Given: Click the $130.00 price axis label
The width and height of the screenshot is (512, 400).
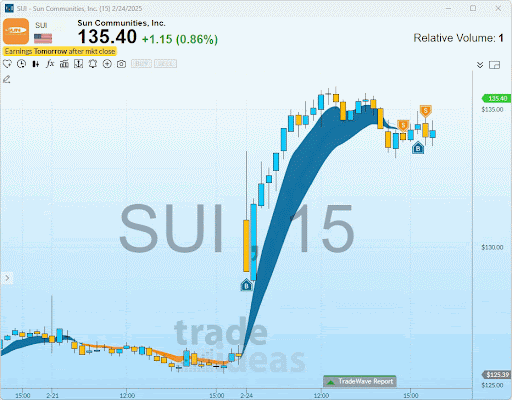Looking at the screenshot, I should [x=492, y=247].
